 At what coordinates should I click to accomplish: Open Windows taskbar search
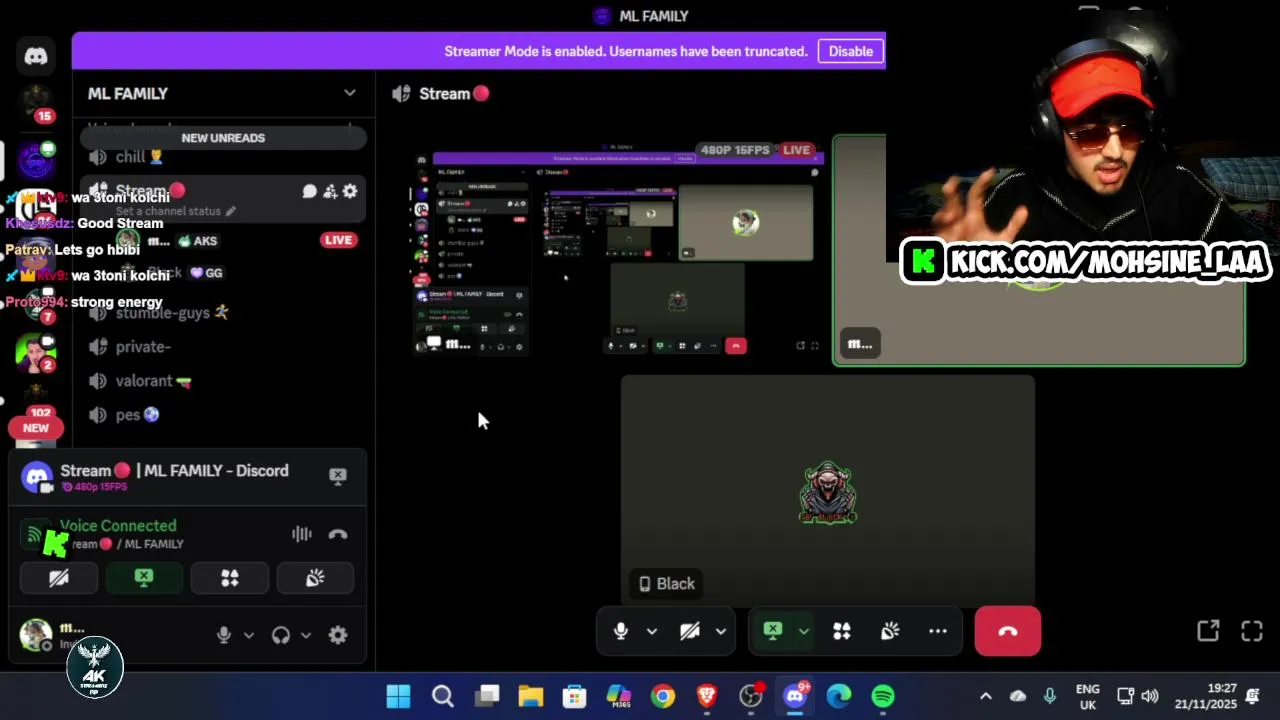pyautogui.click(x=442, y=696)
